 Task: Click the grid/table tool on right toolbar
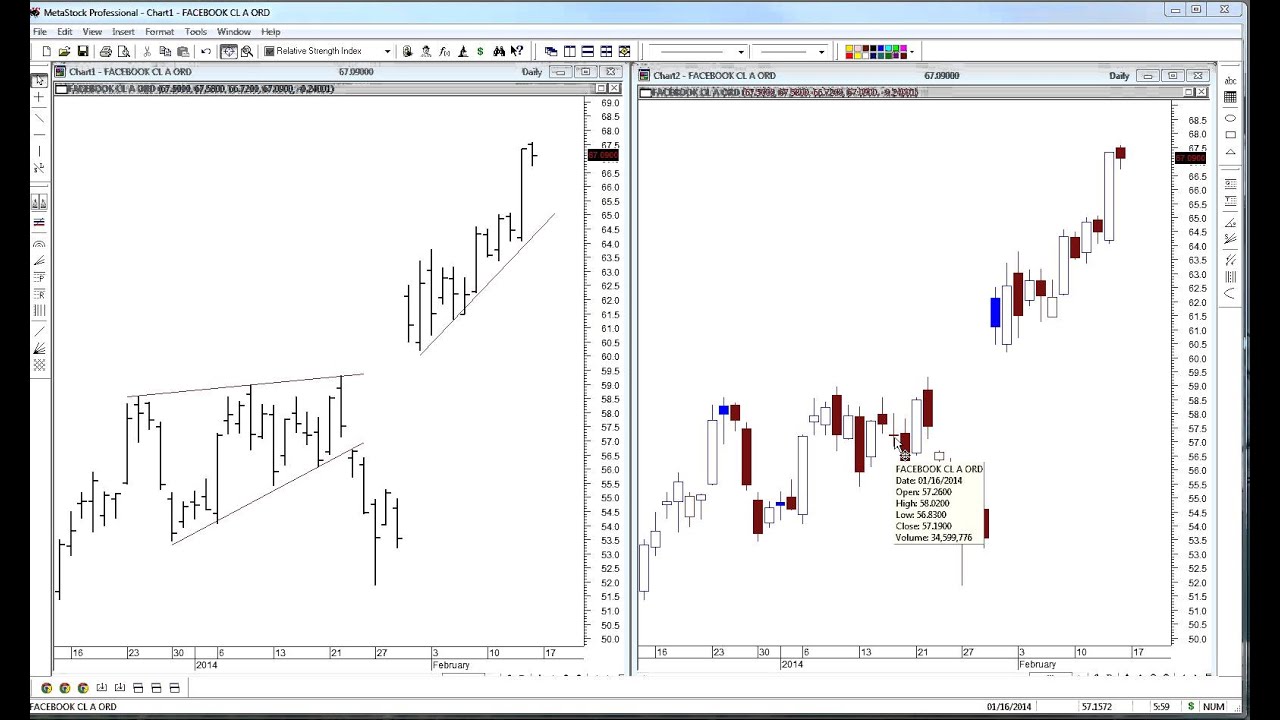click(1230, 97)
